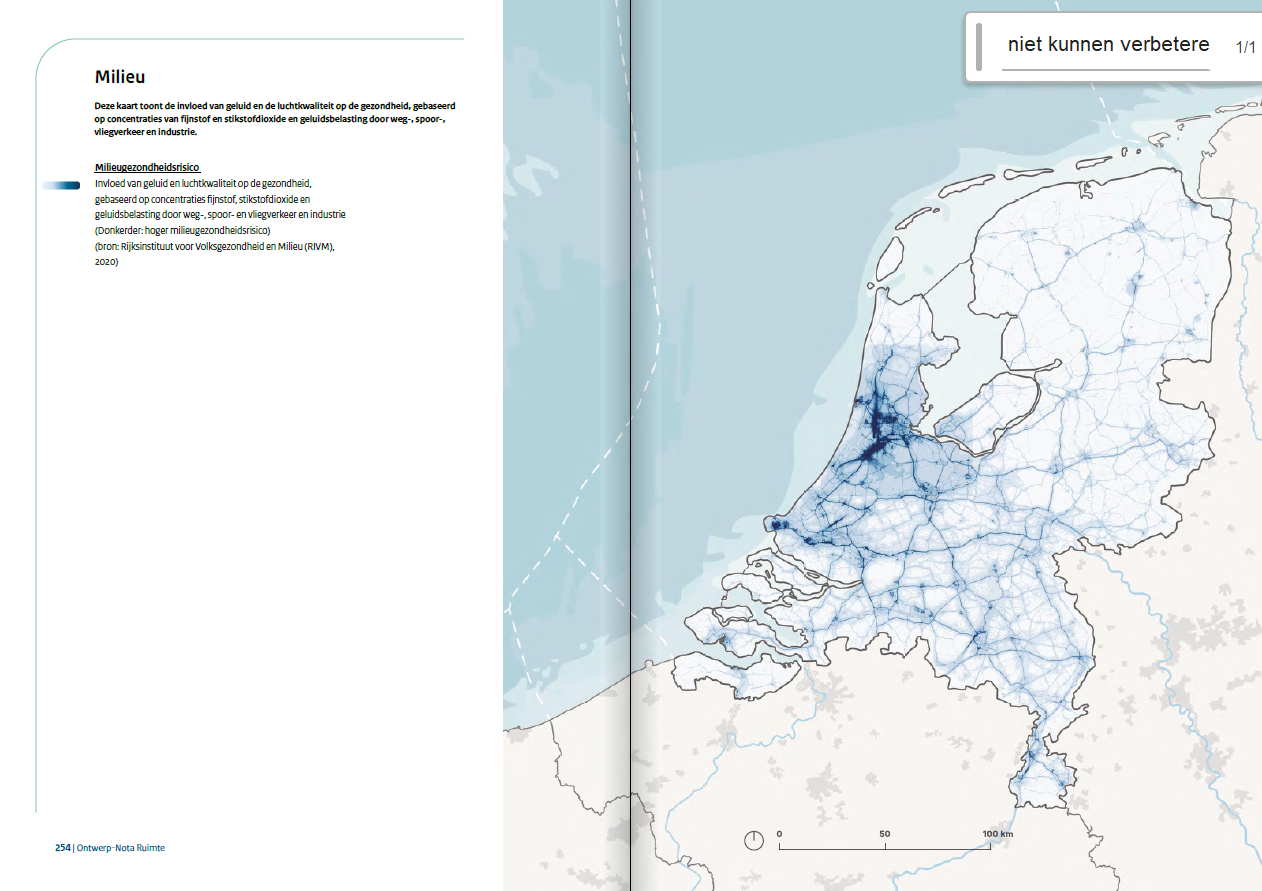Click the source line '(bron: Rijksinstituut voor Volksgezondheid'
The height and width of the screenshot is (891, 1262).
coord(214,246)
